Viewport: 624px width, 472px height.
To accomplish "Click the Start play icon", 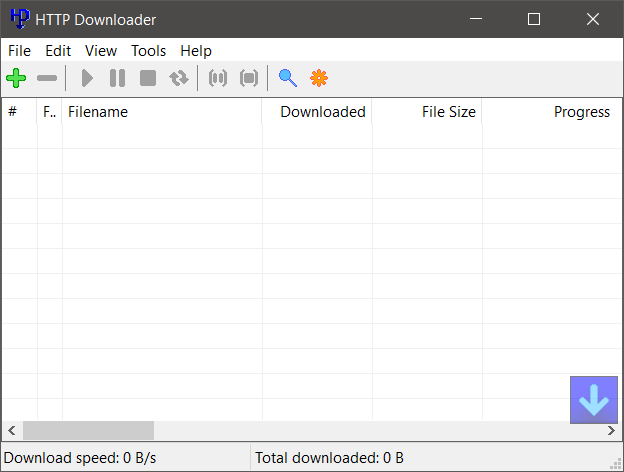I will coord(87,78).
